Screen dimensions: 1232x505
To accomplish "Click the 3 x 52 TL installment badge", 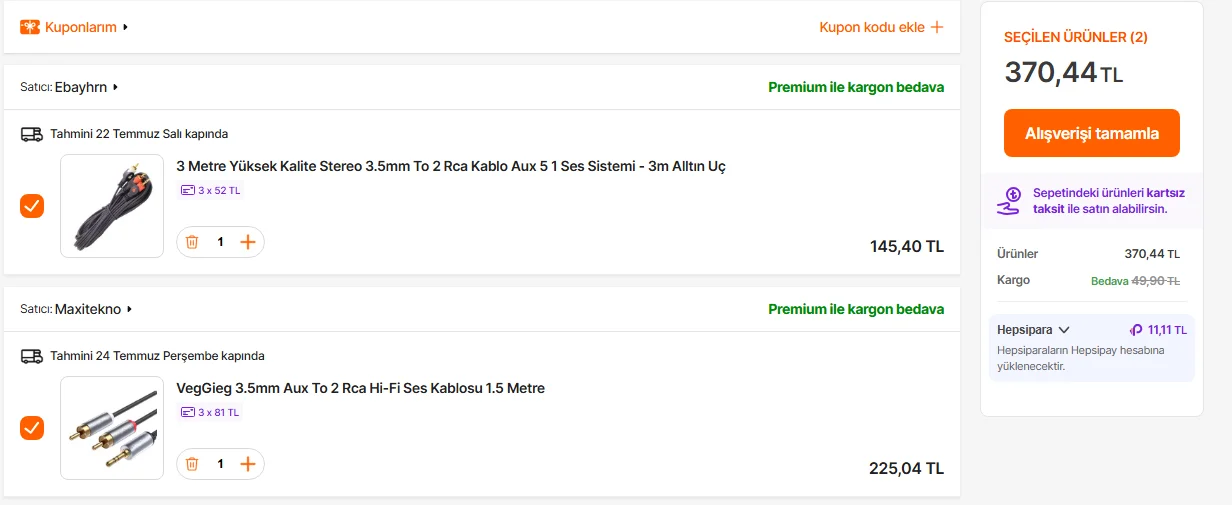I will 210,190.
